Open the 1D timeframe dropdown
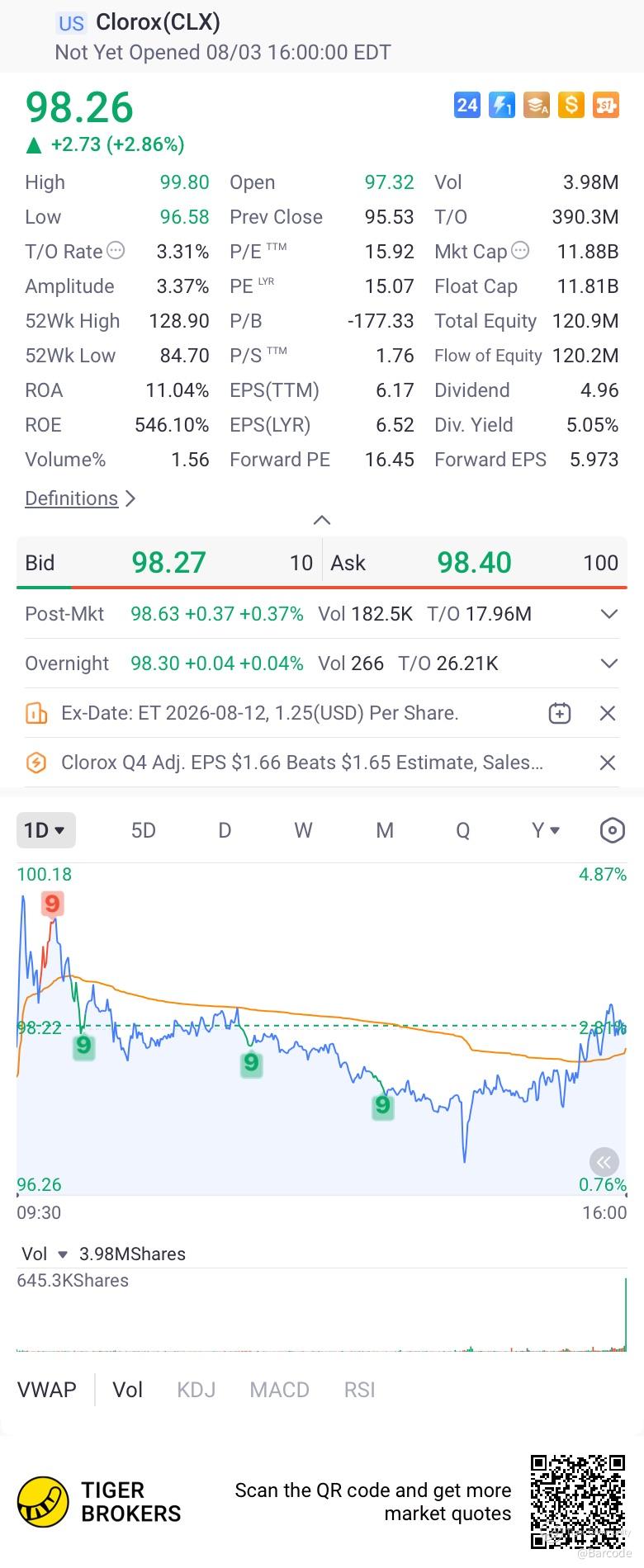Viewport: 644px width, 1568px height. click(46, 830)
